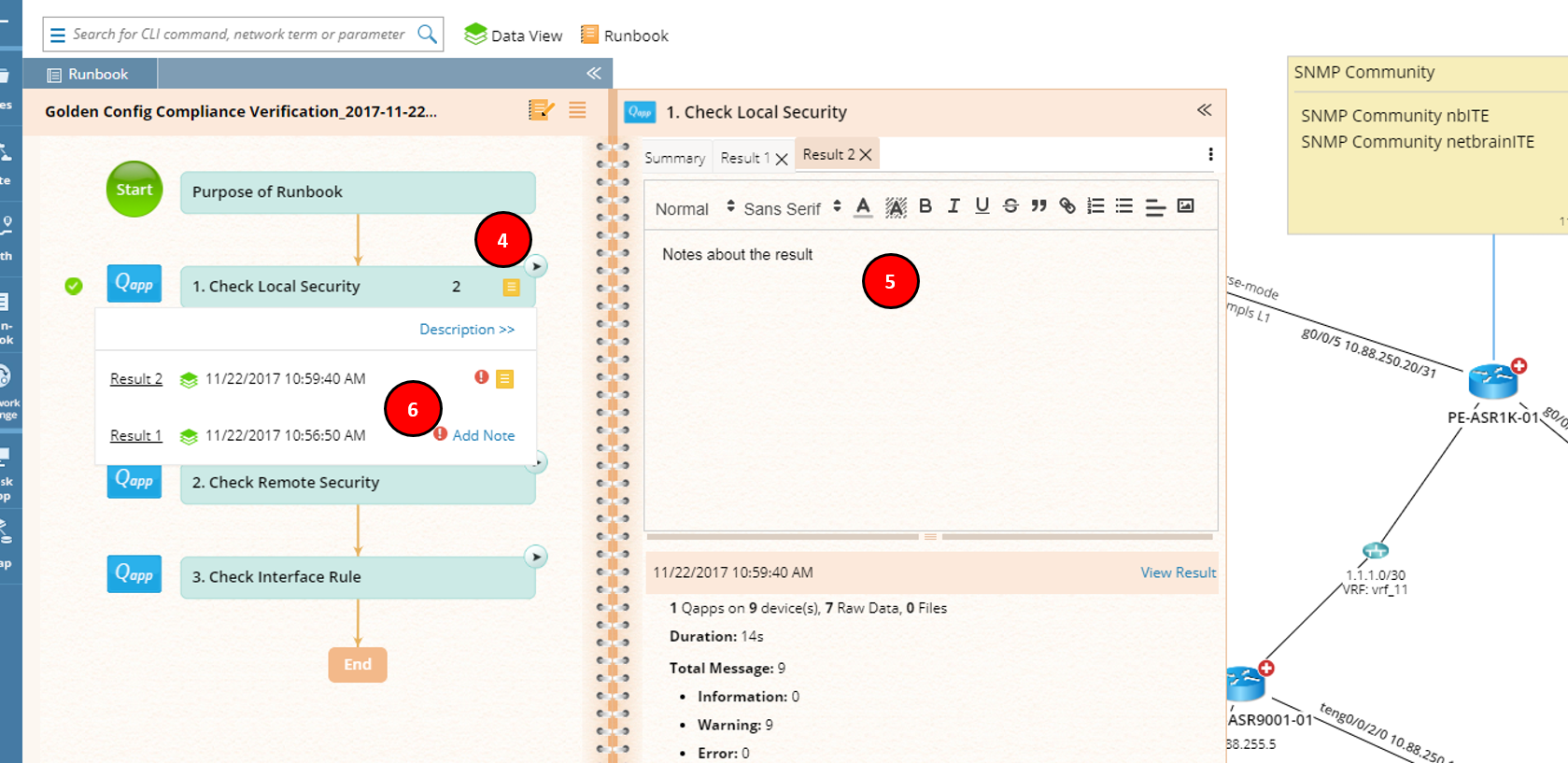This screenshot has width=1568, height=763.
Task: Toggle bold formatting
Action: click(925, 206)
